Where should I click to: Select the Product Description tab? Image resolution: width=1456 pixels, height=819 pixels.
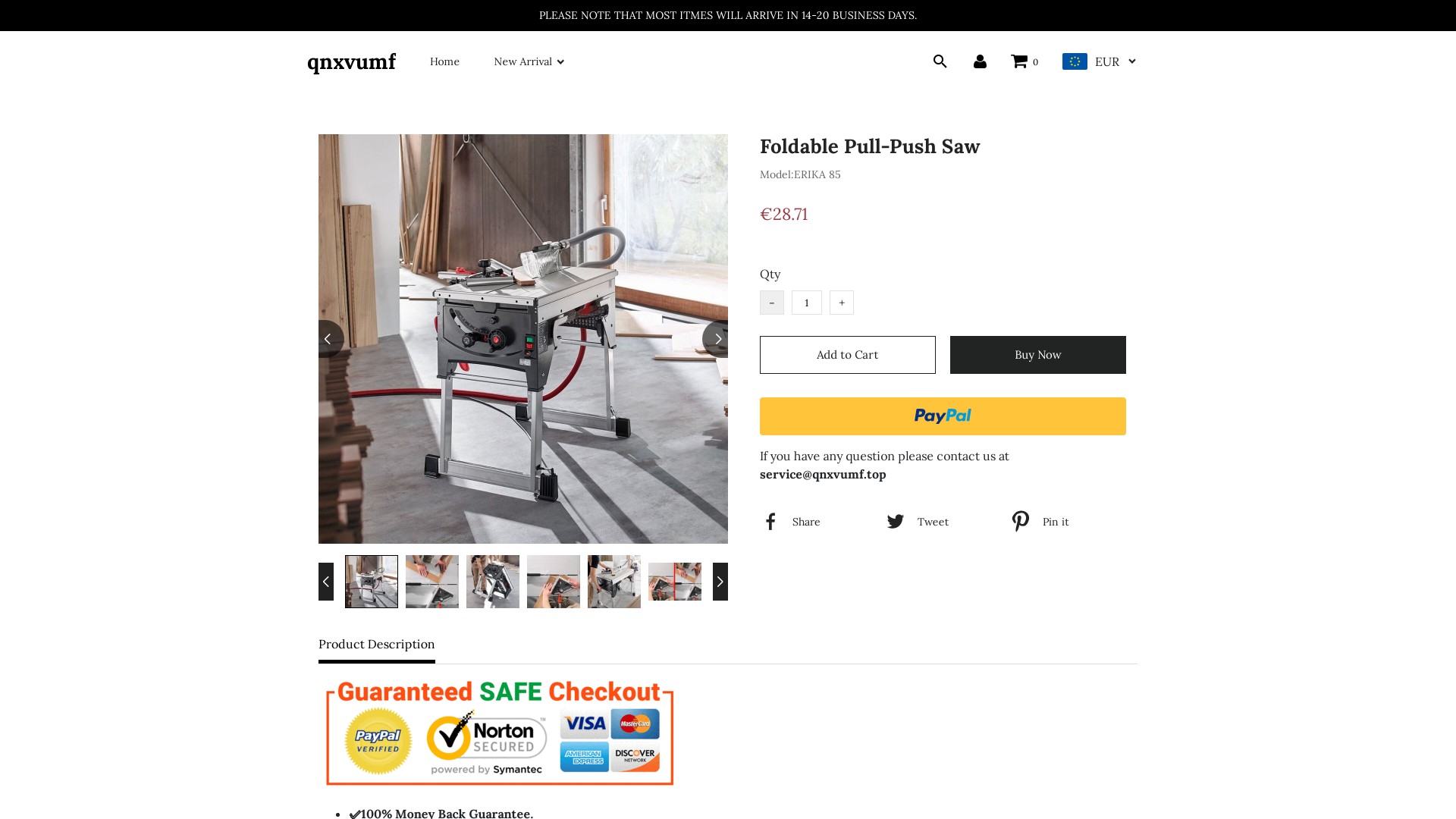pos(377,645)
